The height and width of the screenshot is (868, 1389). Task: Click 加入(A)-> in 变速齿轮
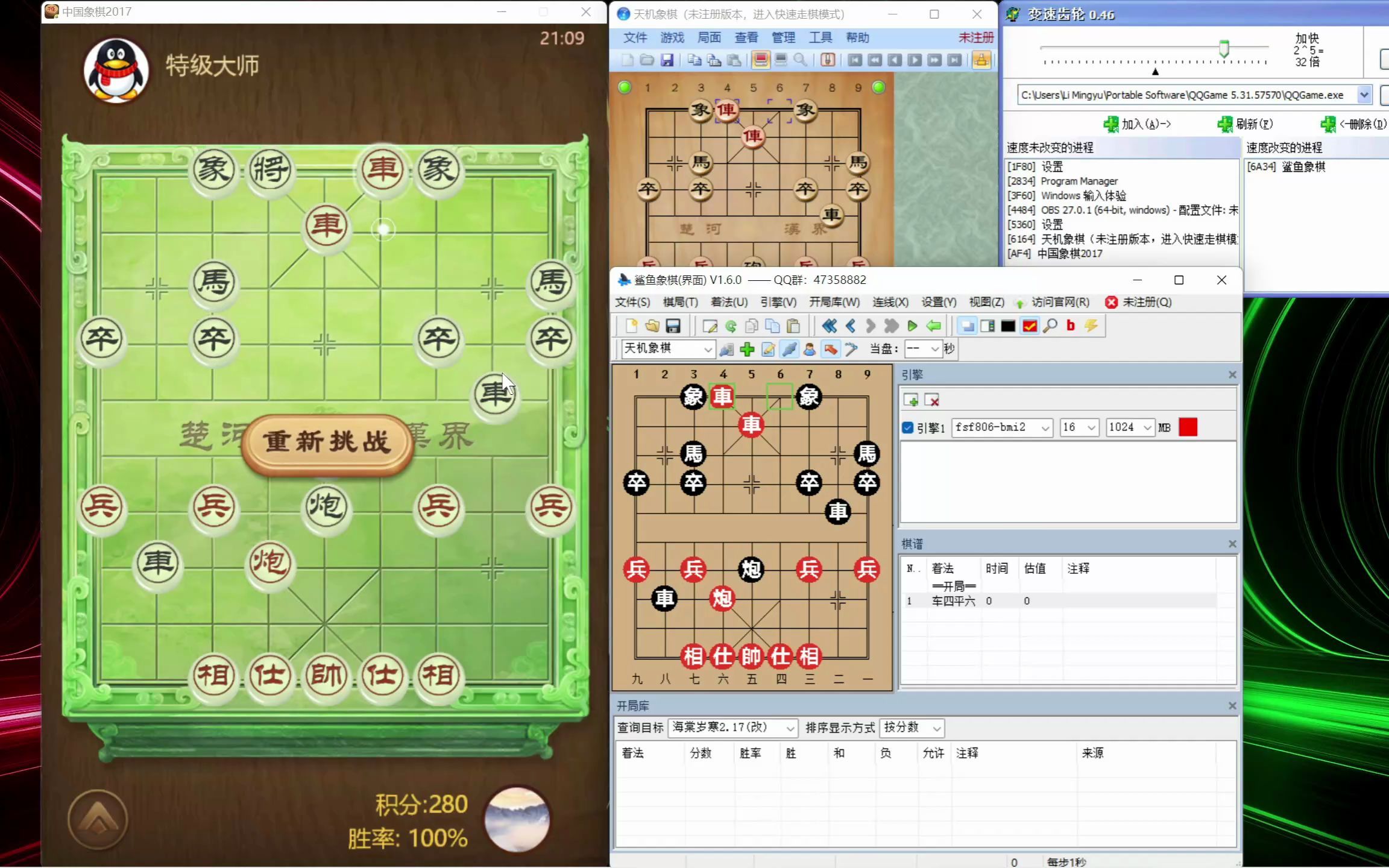tap(1138, 124)
